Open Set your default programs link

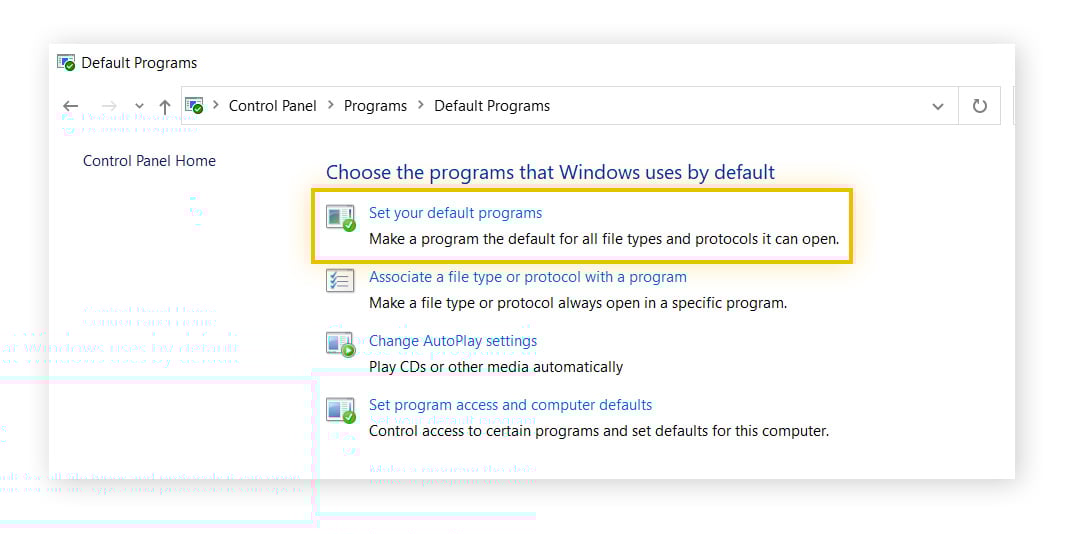click(455, 213)
